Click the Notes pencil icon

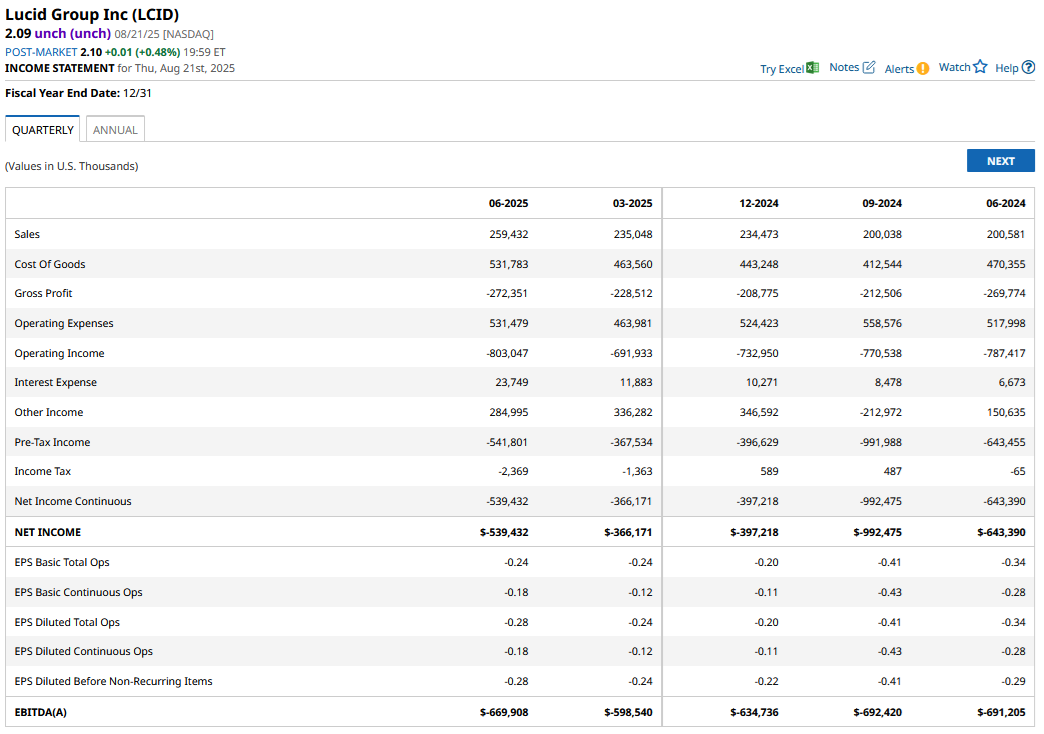[869, 67]
